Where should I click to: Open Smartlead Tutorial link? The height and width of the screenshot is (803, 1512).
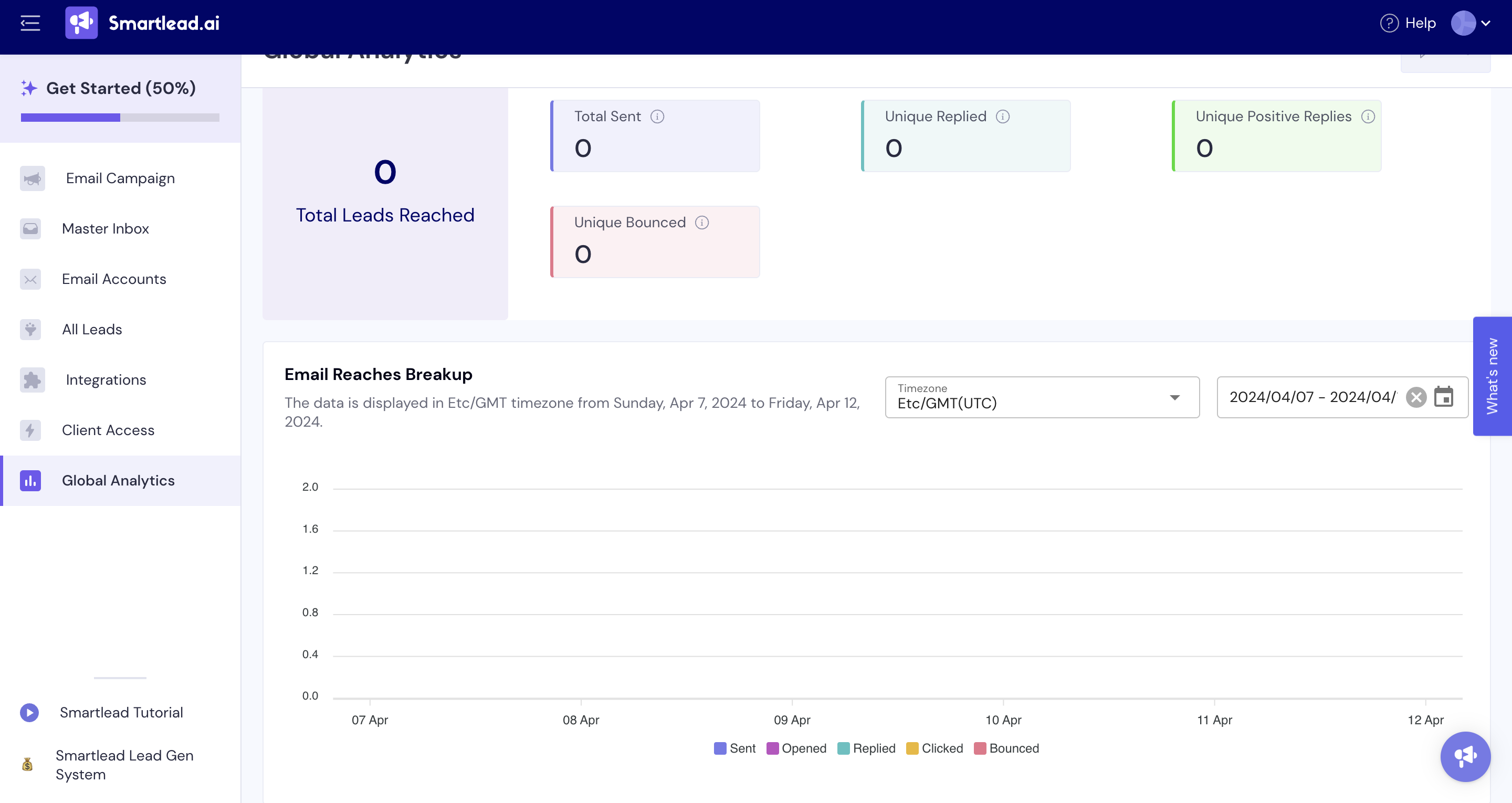121,713
